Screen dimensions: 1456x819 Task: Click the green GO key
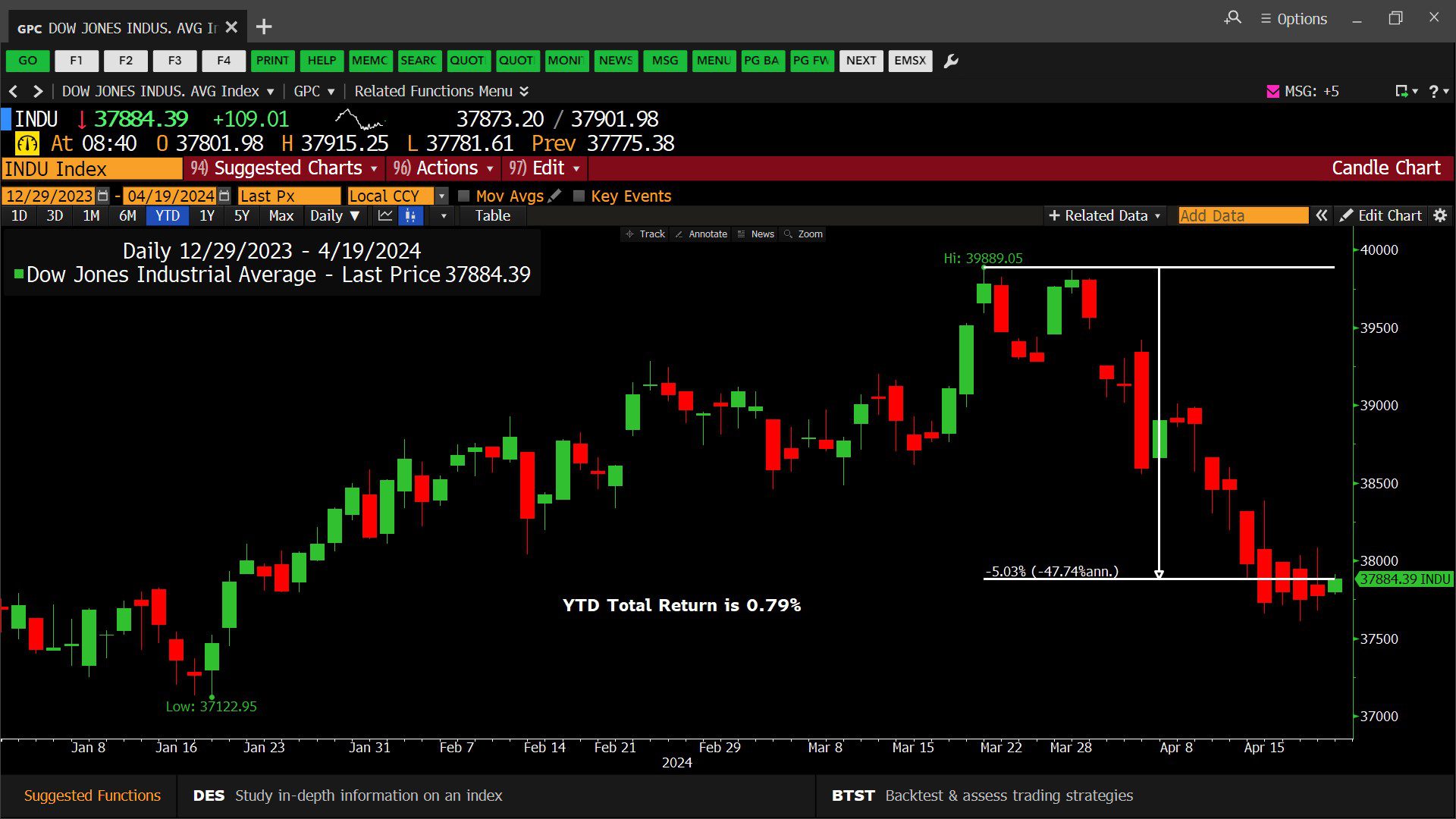point(28,61)
